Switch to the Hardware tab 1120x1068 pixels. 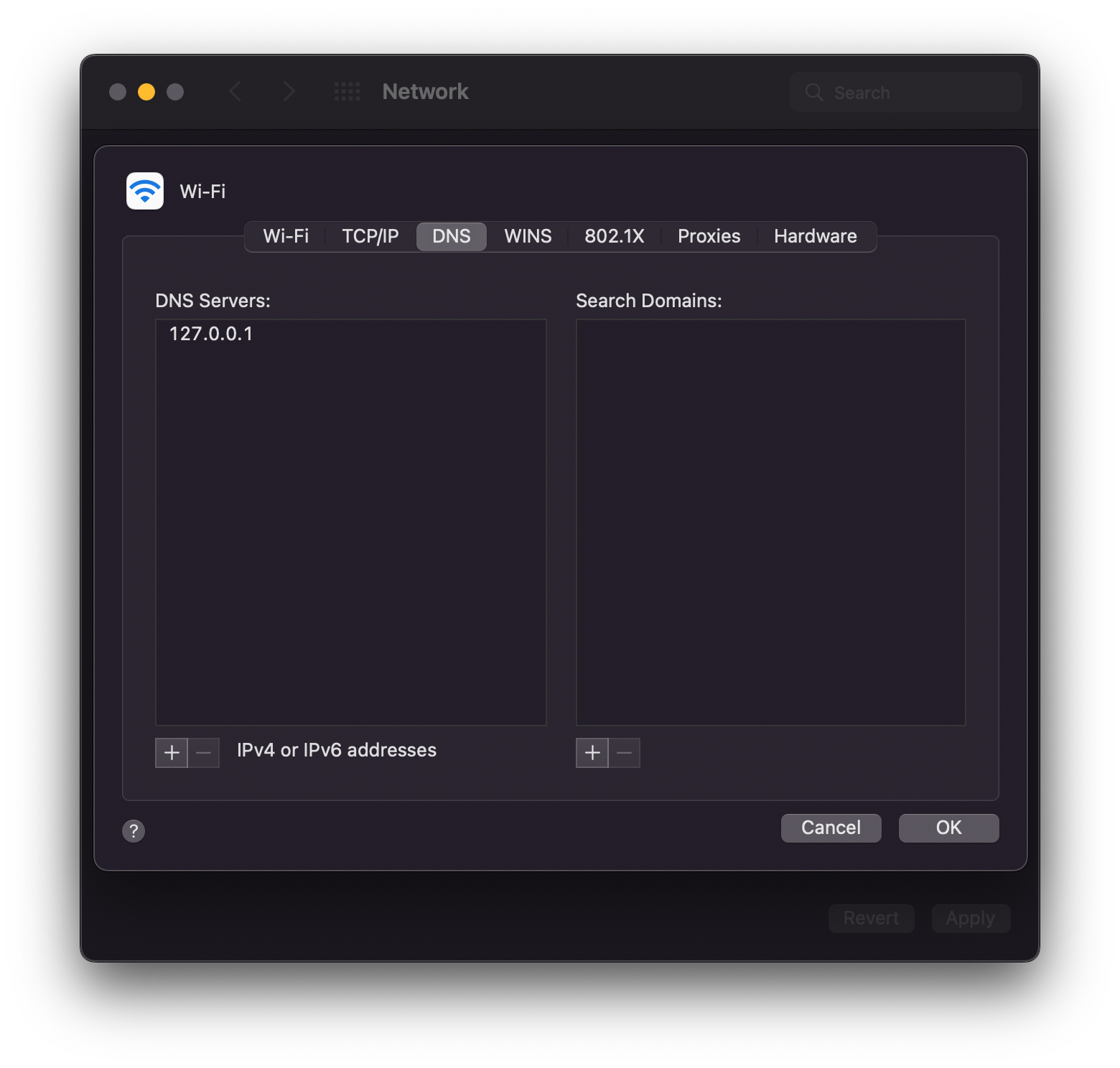(815, 236)
